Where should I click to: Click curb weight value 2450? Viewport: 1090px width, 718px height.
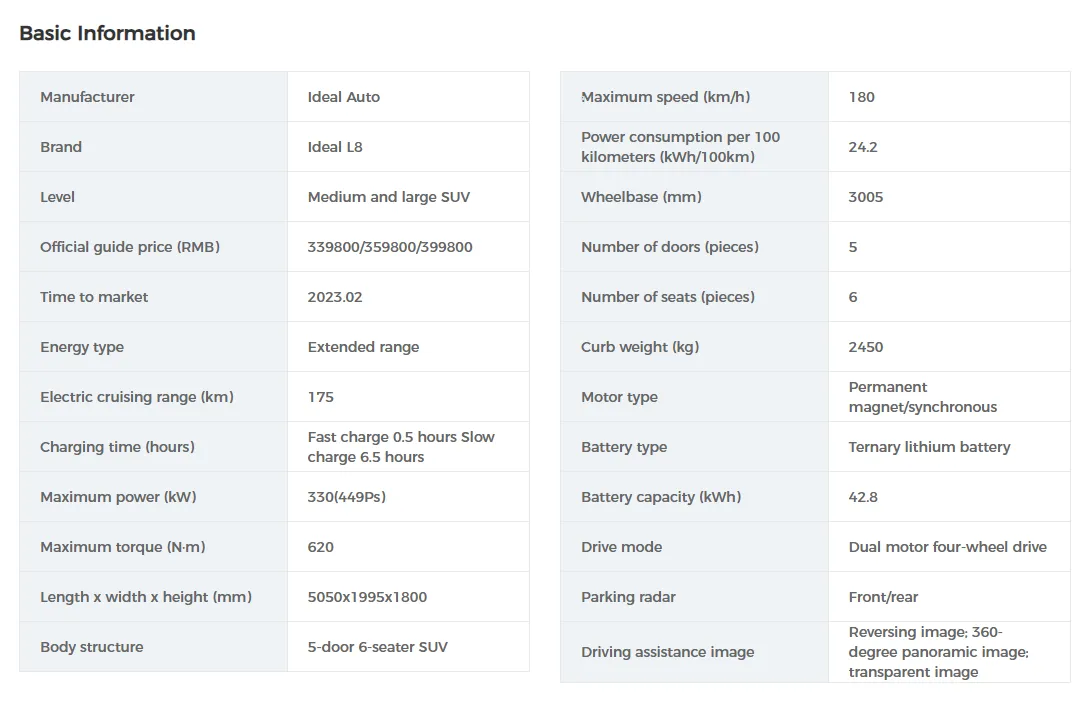865,347
